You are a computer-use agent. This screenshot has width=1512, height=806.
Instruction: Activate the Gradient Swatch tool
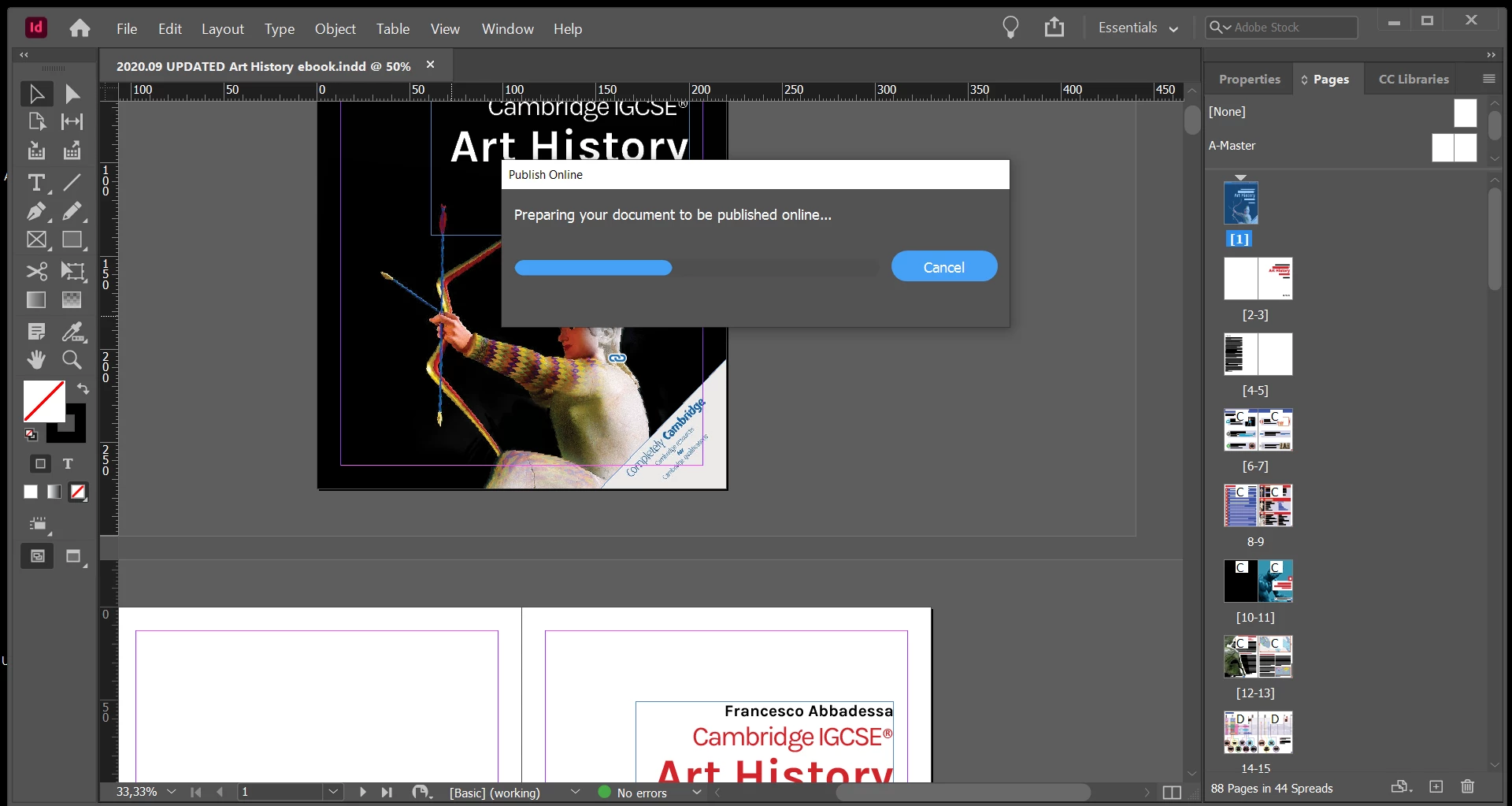tap(36, 300)
